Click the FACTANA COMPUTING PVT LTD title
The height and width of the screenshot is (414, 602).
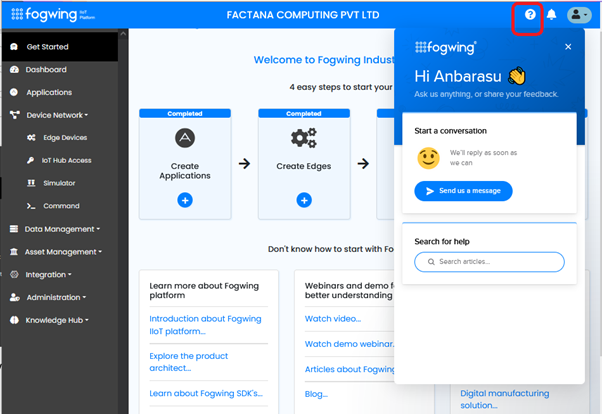point(303,15)
